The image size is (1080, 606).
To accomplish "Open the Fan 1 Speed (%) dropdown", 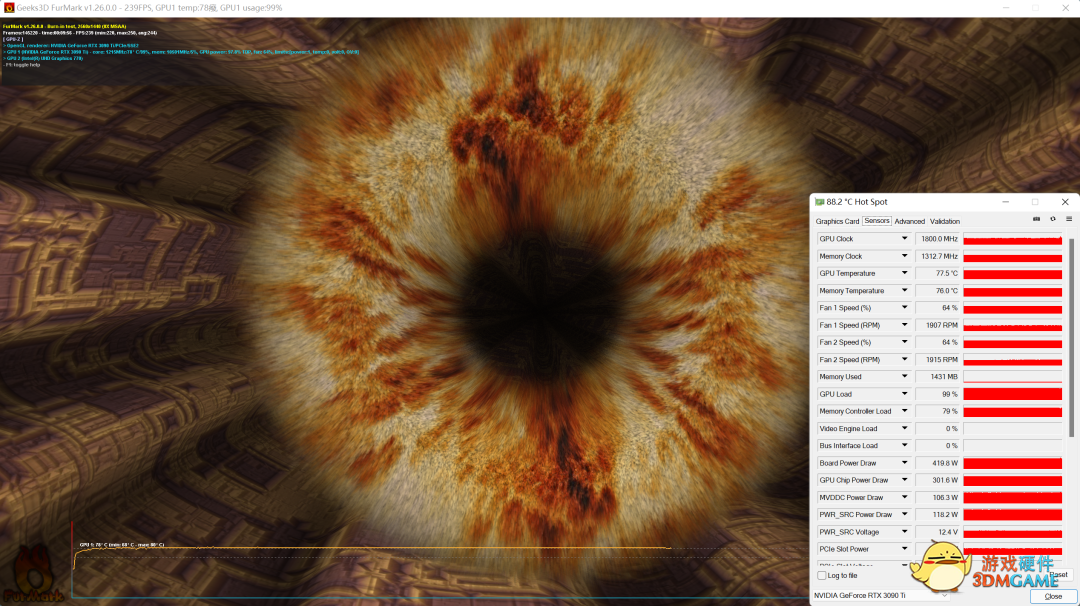I will (904, 308).
